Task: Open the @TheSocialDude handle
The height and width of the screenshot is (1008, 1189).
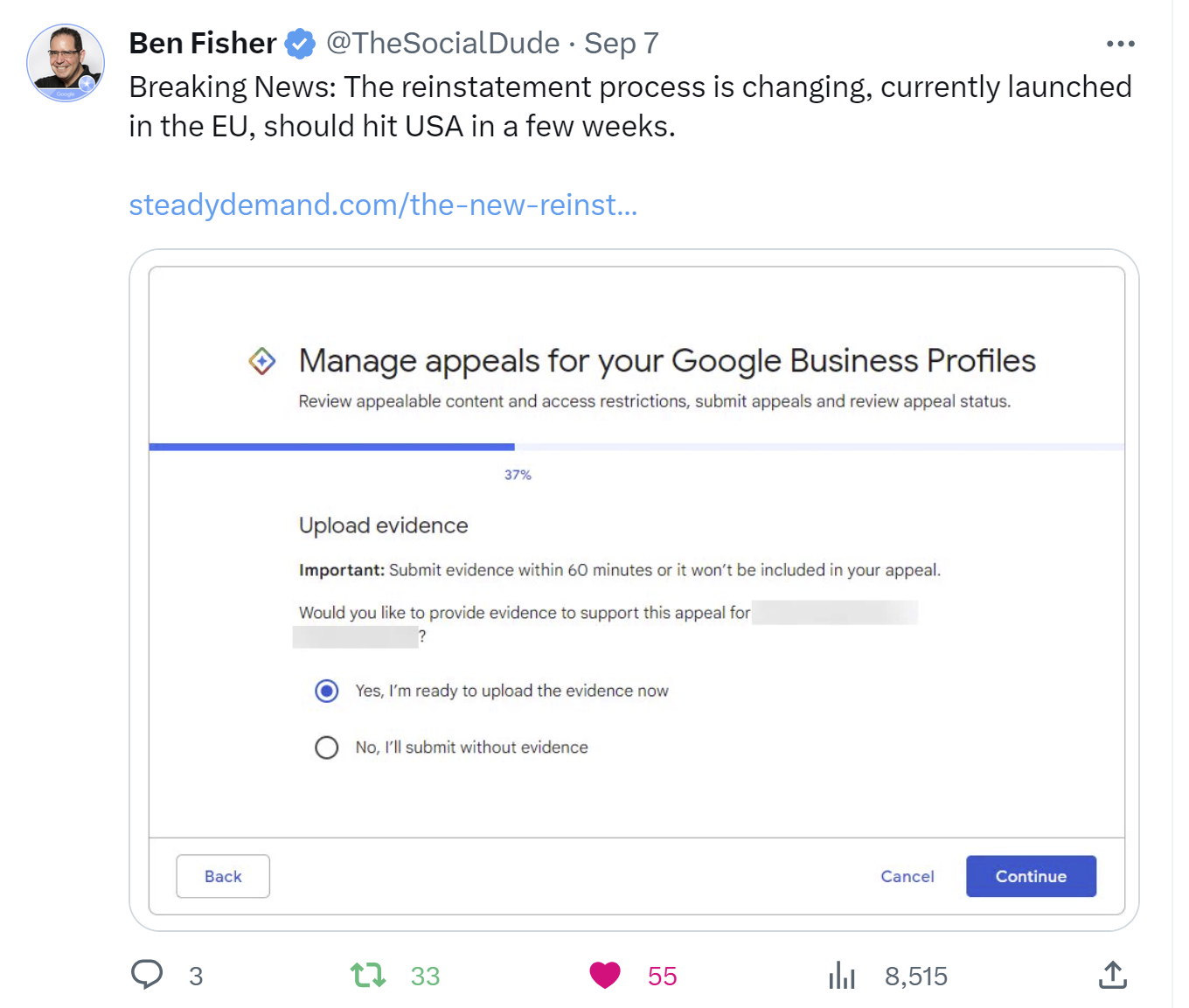Action: pyautogui.click(x=442, y=43)
